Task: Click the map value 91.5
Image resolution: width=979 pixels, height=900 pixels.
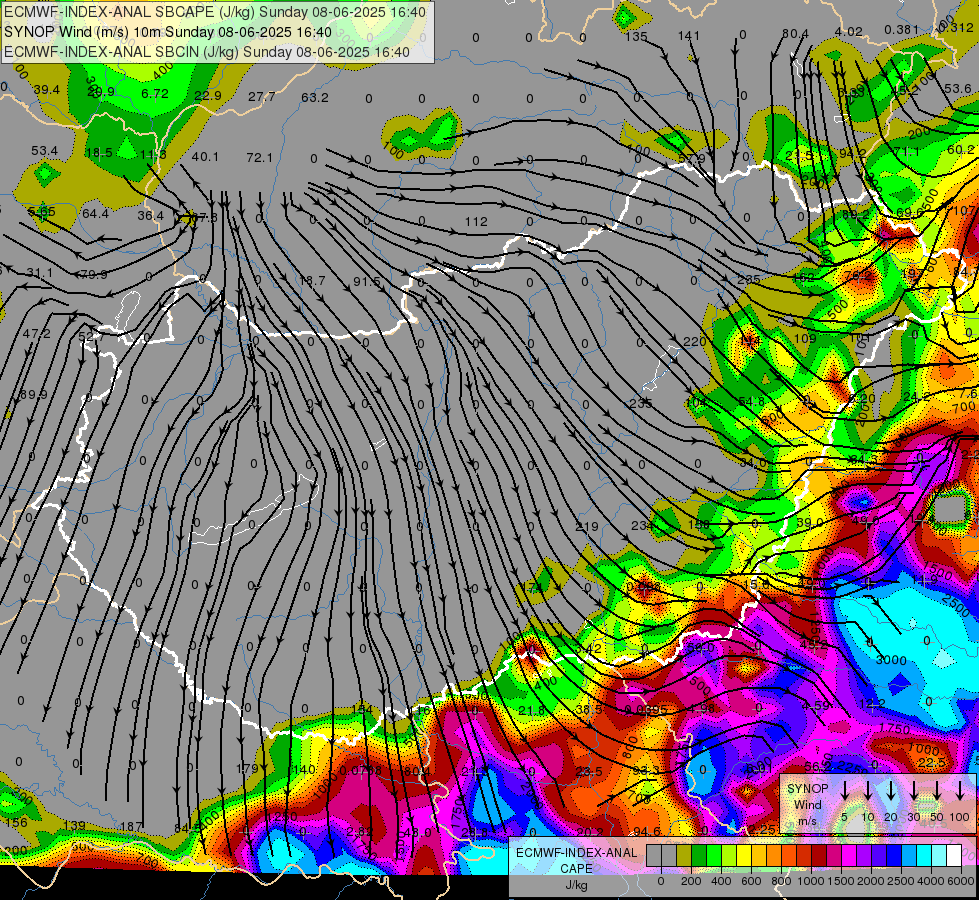Action: pyautogui.click(x=367, y=282)
